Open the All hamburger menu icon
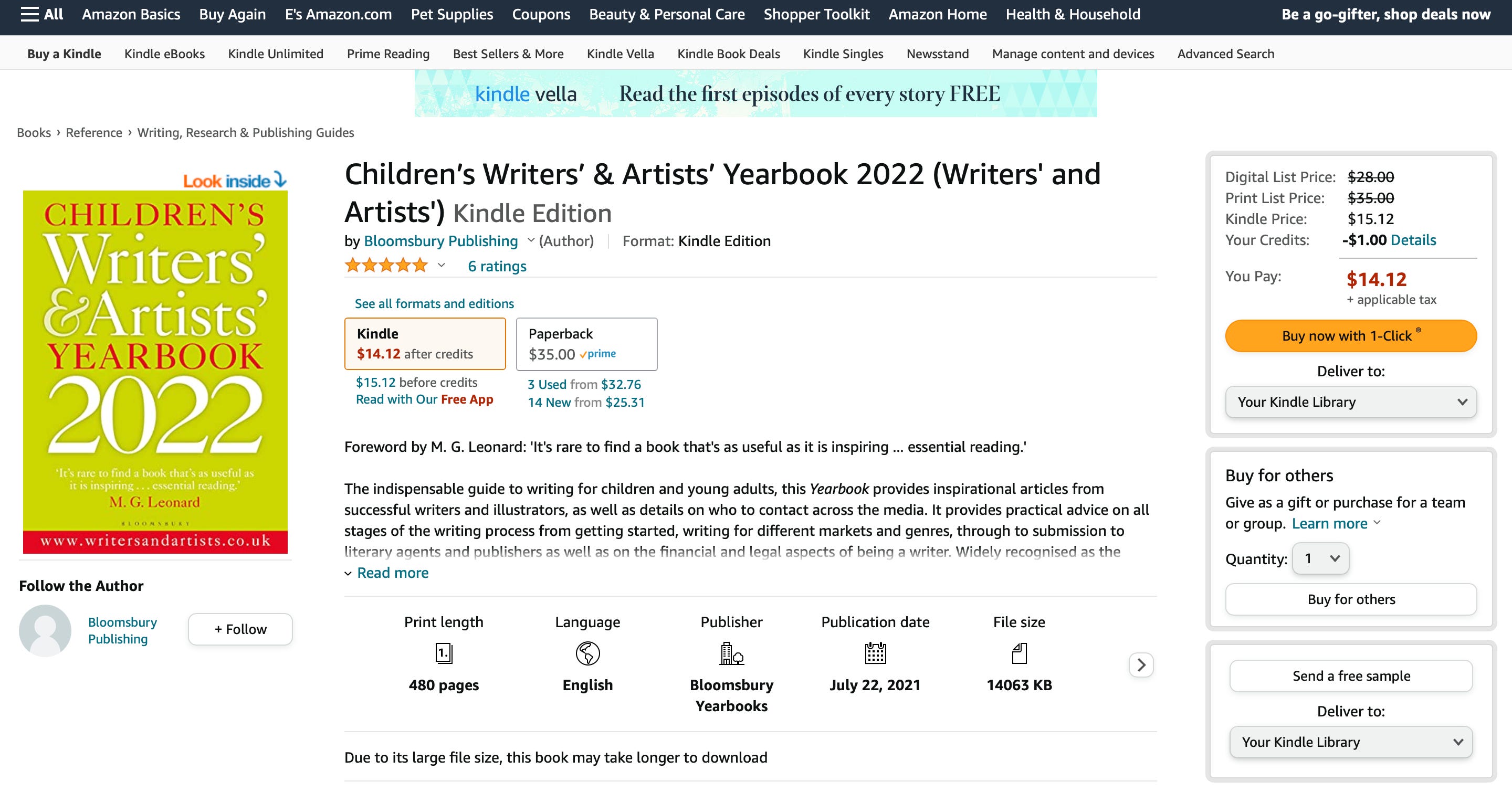Screen dimensions: 1512x792 click(29, 14)
